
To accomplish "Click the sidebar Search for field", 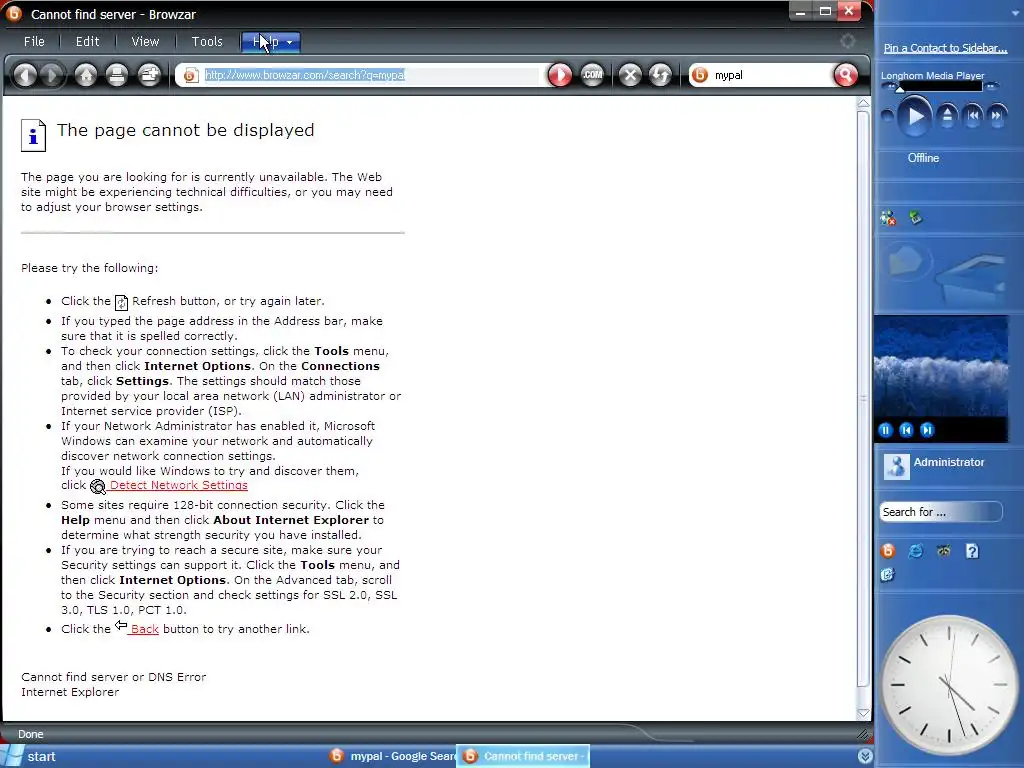I will [940, 512].
